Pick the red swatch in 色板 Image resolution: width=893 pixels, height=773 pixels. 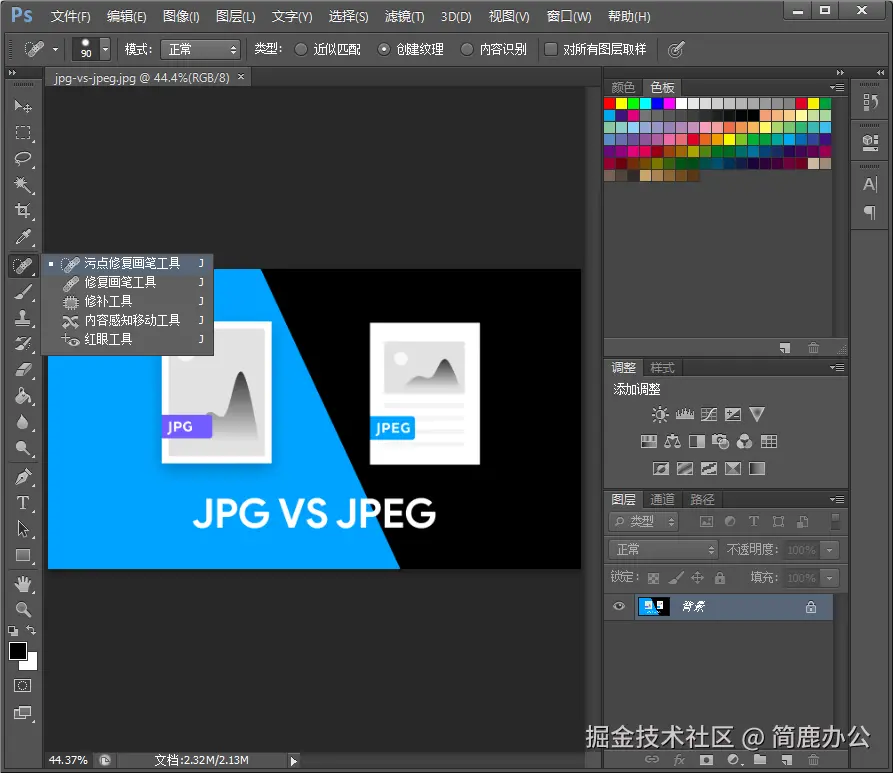[609, 103]
